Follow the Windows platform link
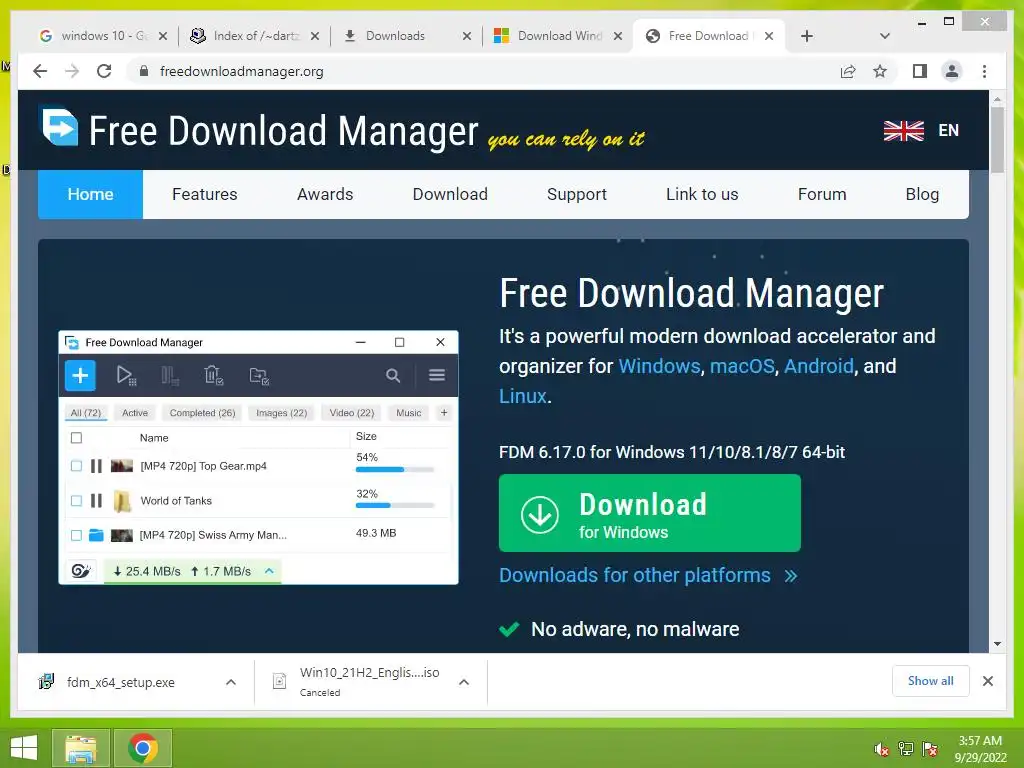This screenshot has height=768, width=1024. [x=659, y=366]
